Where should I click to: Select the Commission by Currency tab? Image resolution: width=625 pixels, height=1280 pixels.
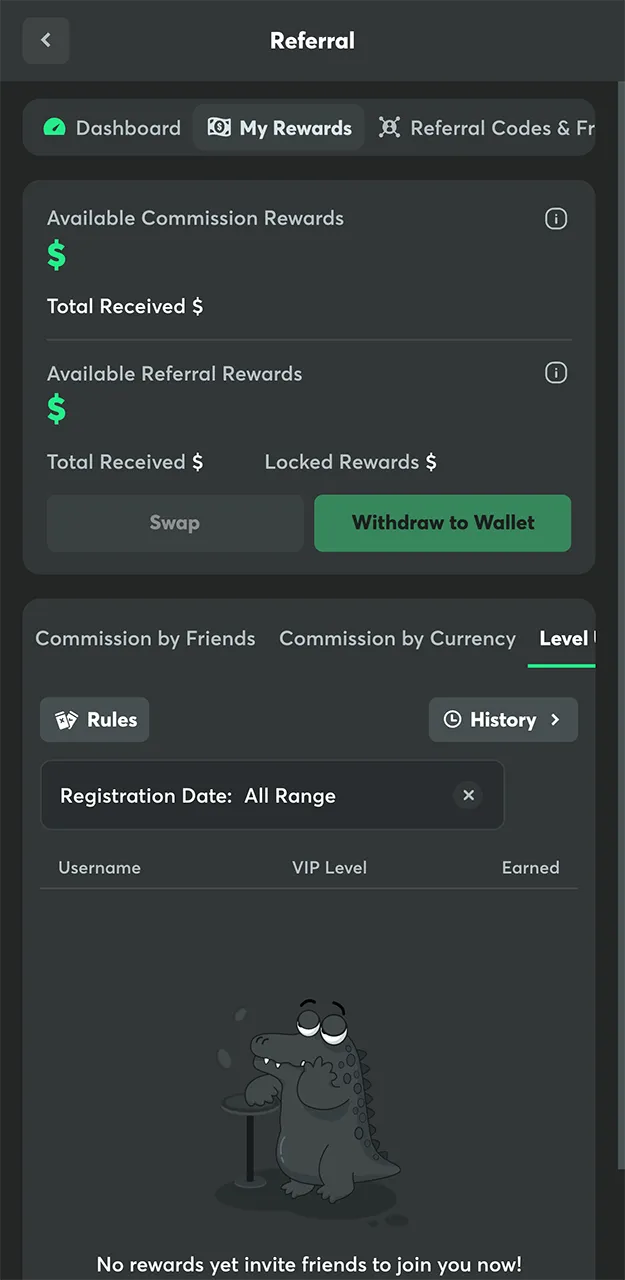click(397, 638)
